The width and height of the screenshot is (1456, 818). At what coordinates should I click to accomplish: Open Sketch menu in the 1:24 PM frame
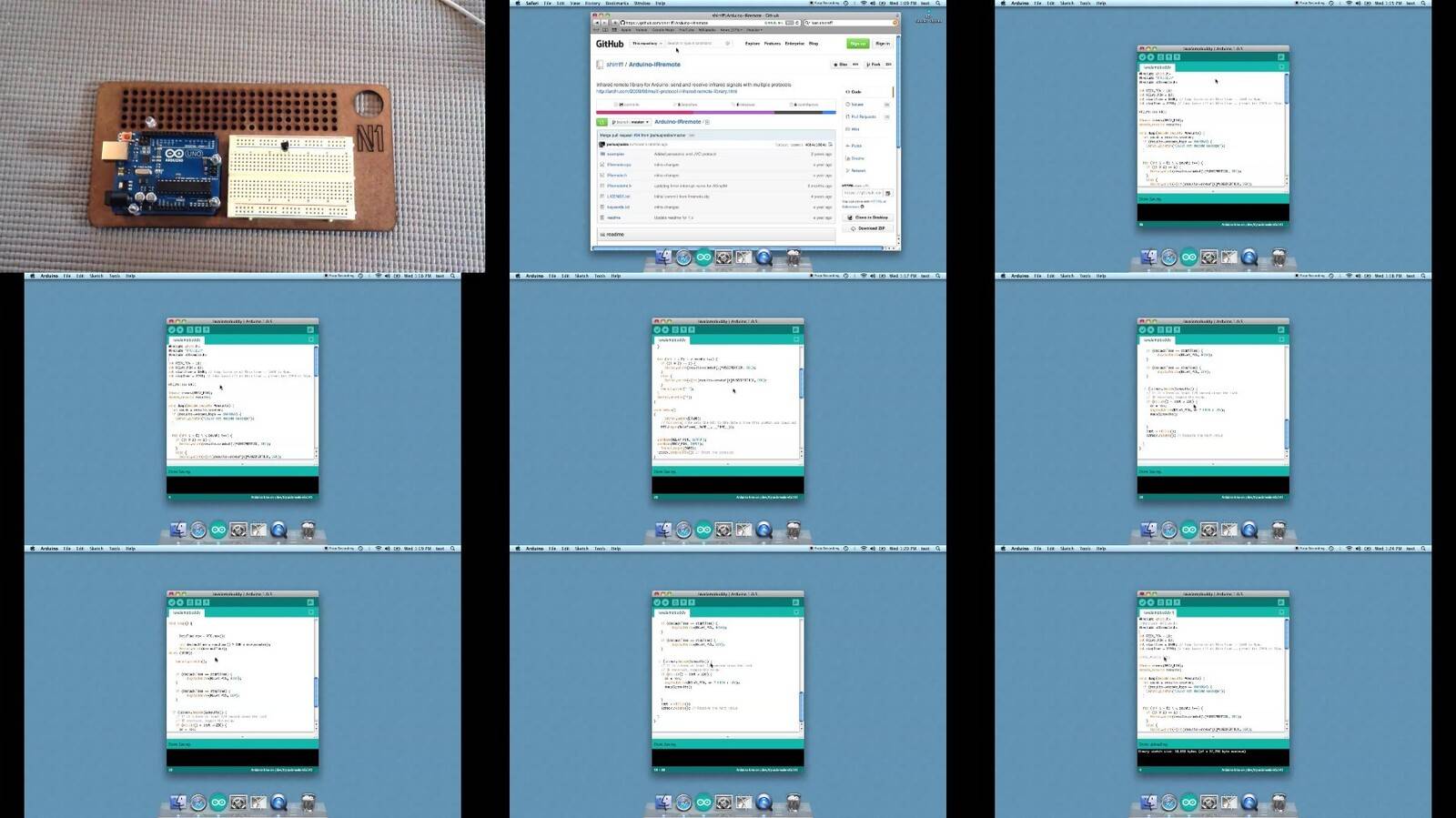click(1067, 549)
